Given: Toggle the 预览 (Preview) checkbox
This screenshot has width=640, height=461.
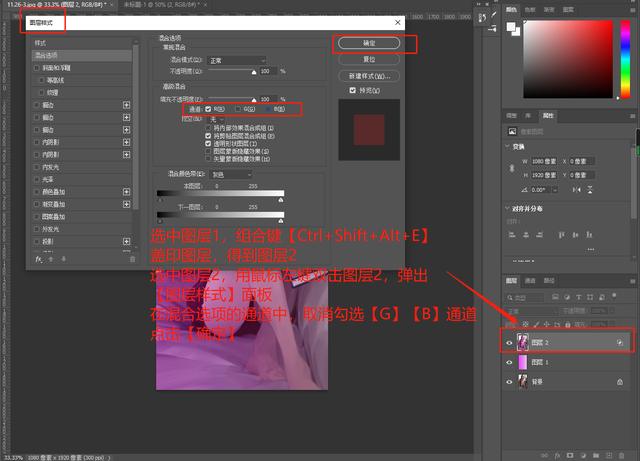Looking at the screenshot, I should click(352, 90).
